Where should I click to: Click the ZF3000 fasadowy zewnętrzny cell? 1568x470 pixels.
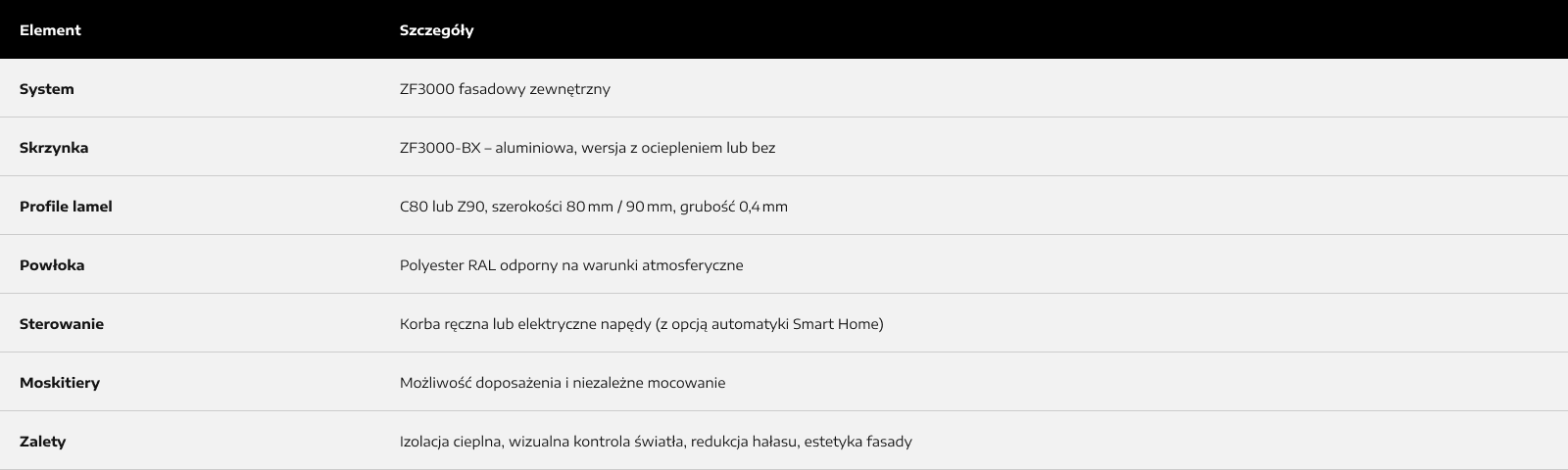pyautogui.click(x=505, y=89)
